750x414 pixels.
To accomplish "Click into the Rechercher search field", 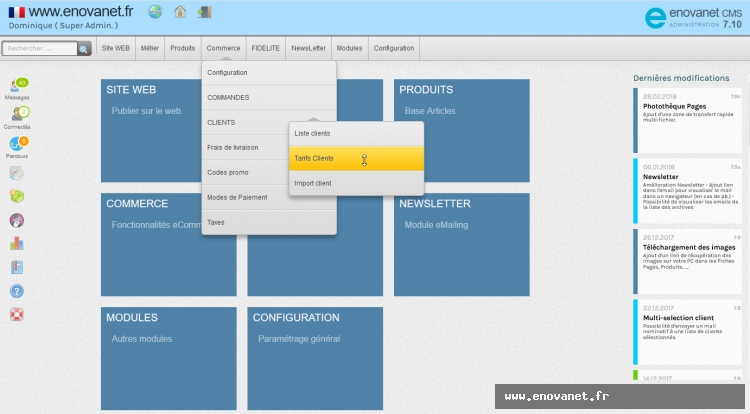I will pos(40,48).
